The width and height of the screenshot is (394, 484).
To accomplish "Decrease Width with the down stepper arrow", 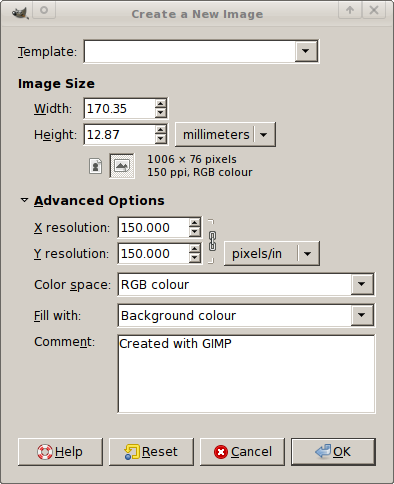I will (x=161, y=113).
